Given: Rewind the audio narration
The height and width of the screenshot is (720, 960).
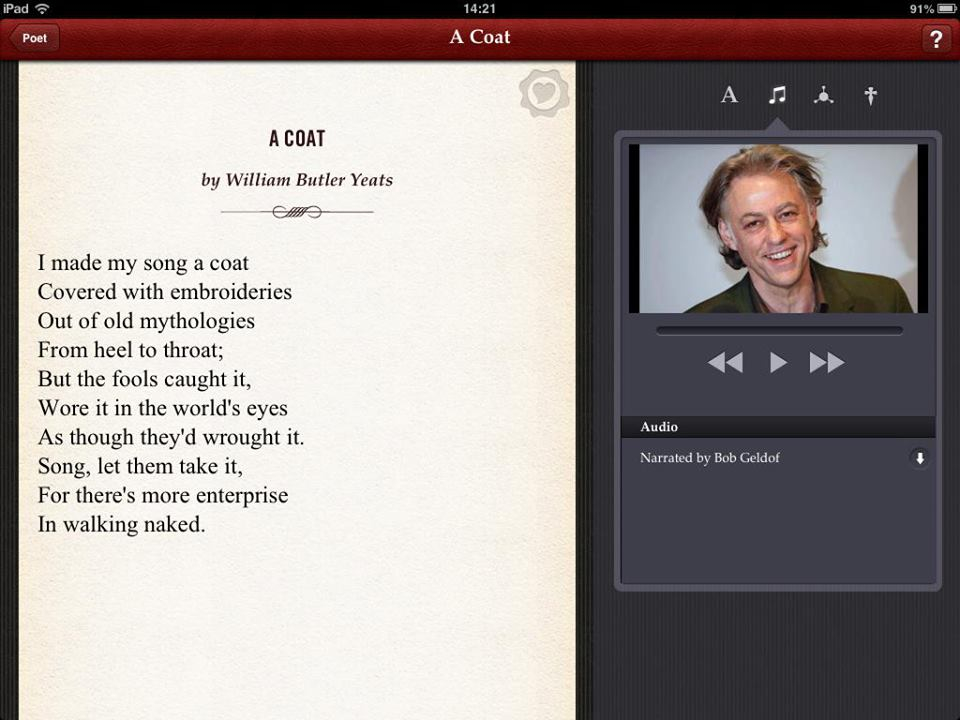Looking at the screenshot, I should [x=725, y=363].
